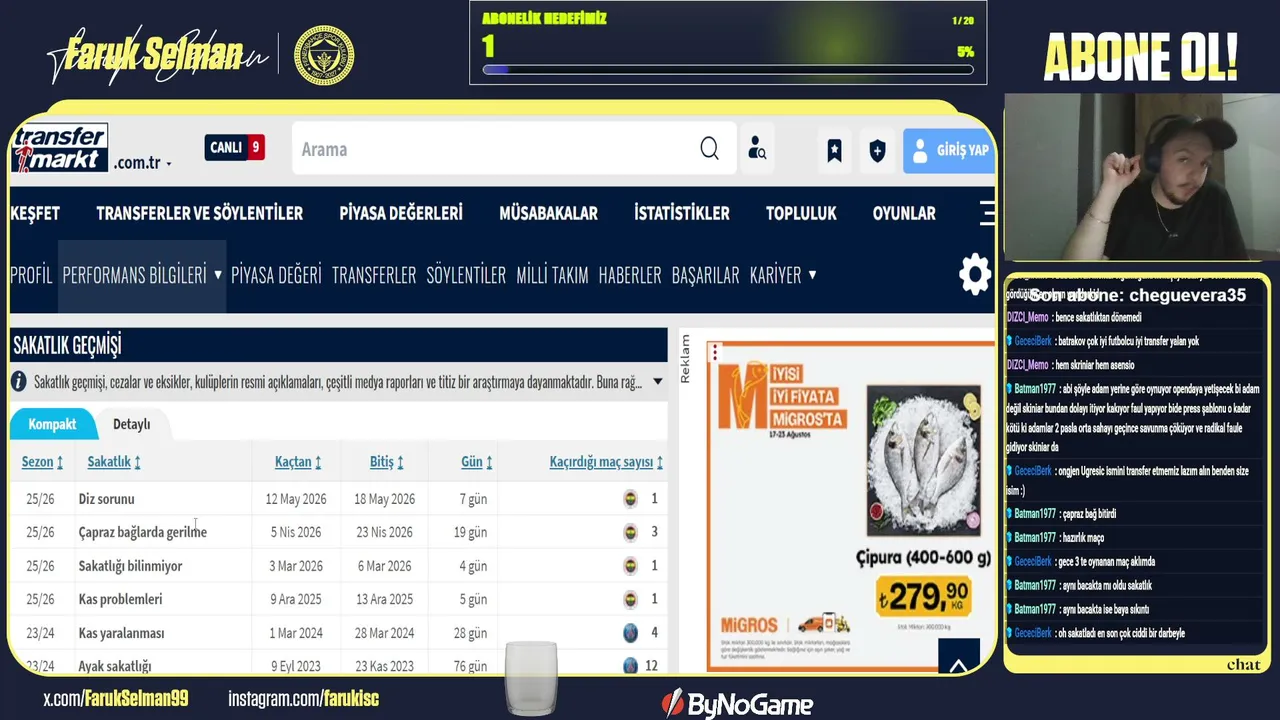Viewport: 1280px width, 720px height.
Task: Click the 'Çapraz bağlarda gerilme' injury cell
Action: click(143, 532)
